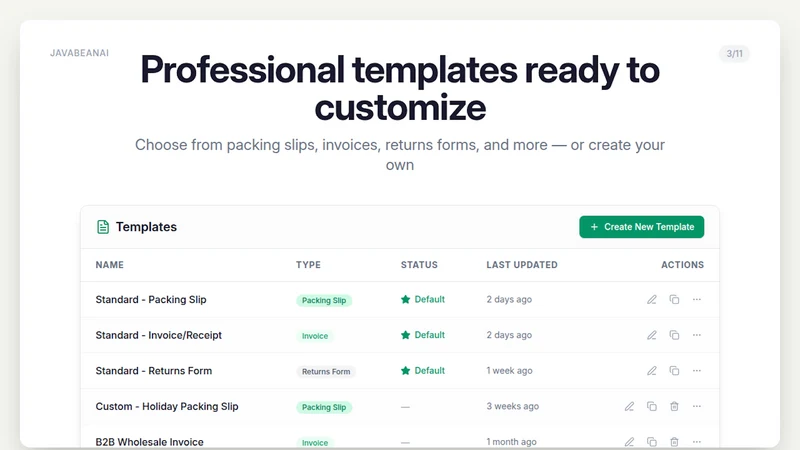Open the Custom - Holiday Packing Slip row name
800x450 pixels.
[167, 407]
